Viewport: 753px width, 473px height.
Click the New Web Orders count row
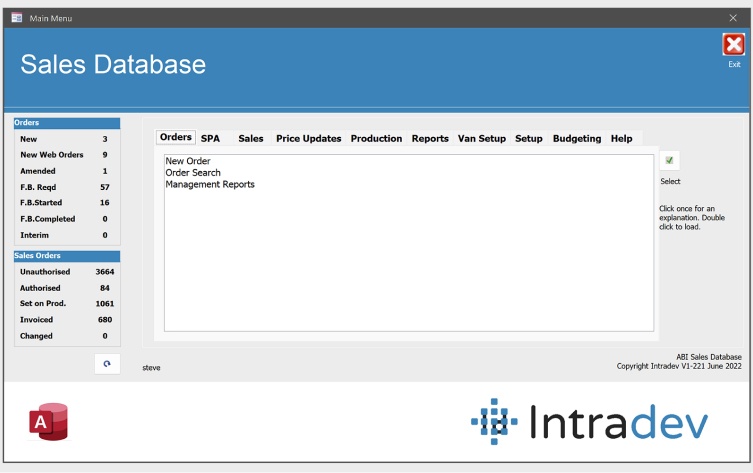click(x=66, y=155)
